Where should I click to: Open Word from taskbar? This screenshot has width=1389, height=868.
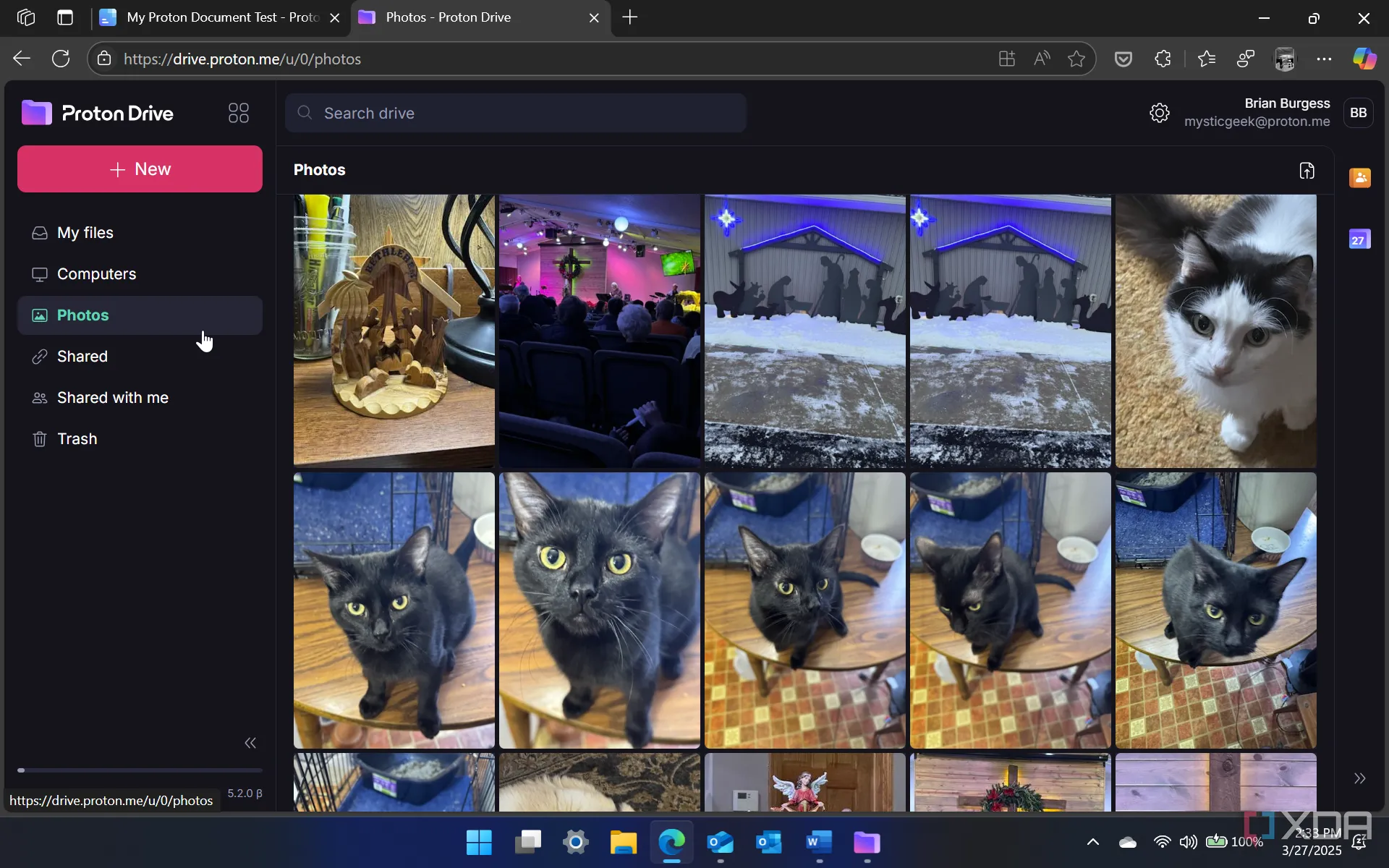818,842
